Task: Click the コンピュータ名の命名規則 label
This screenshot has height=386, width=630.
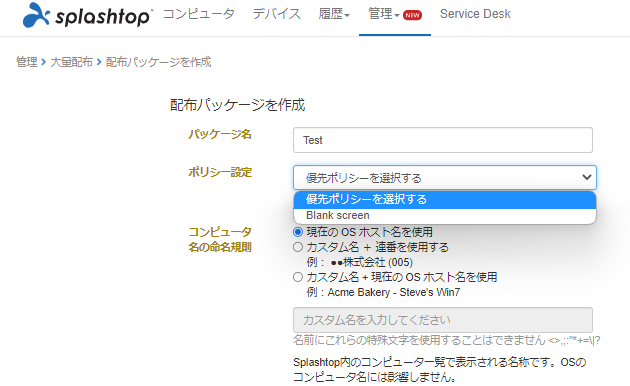Action: [220, 239]
